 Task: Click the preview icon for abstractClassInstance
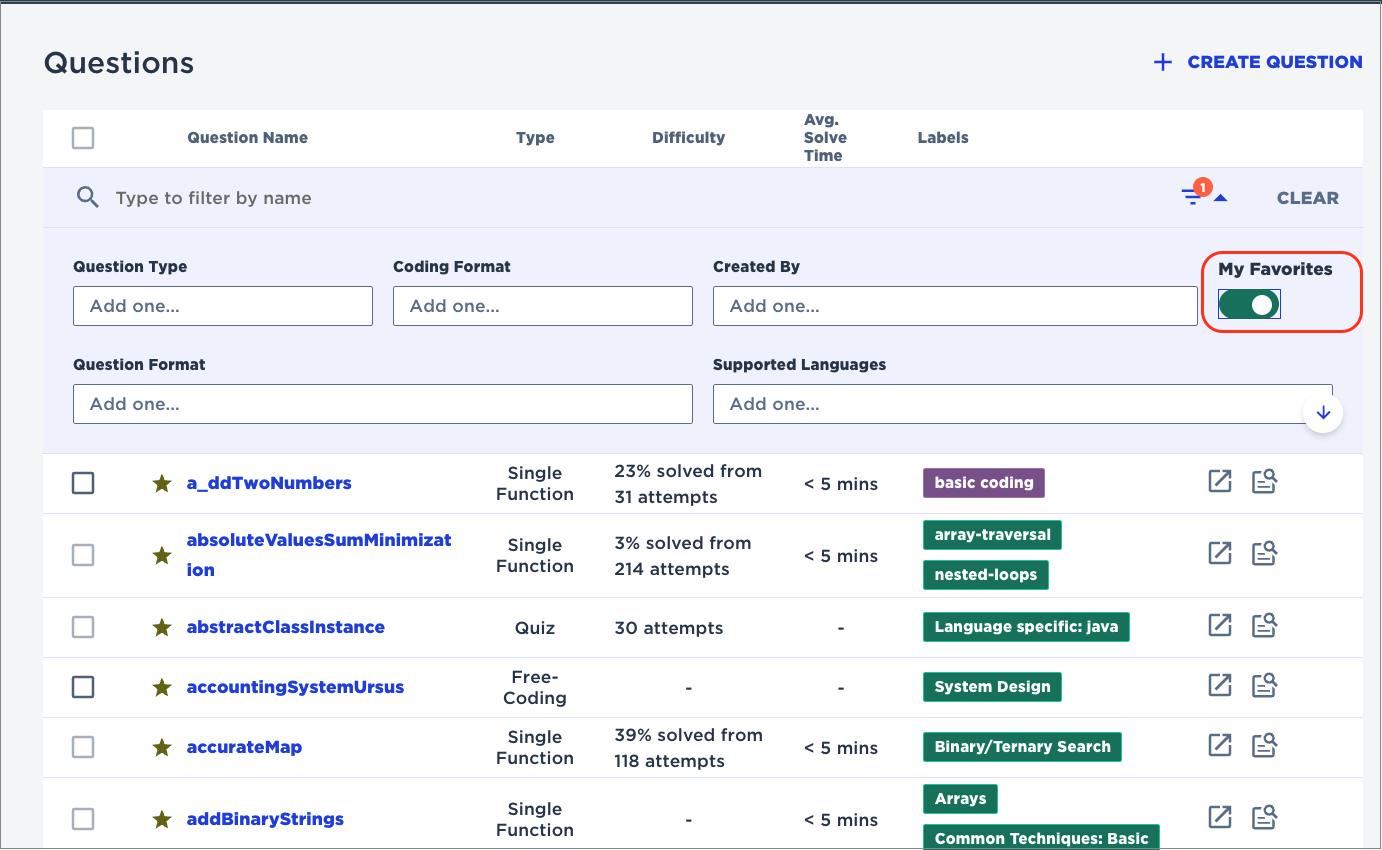pos(1264,625)
